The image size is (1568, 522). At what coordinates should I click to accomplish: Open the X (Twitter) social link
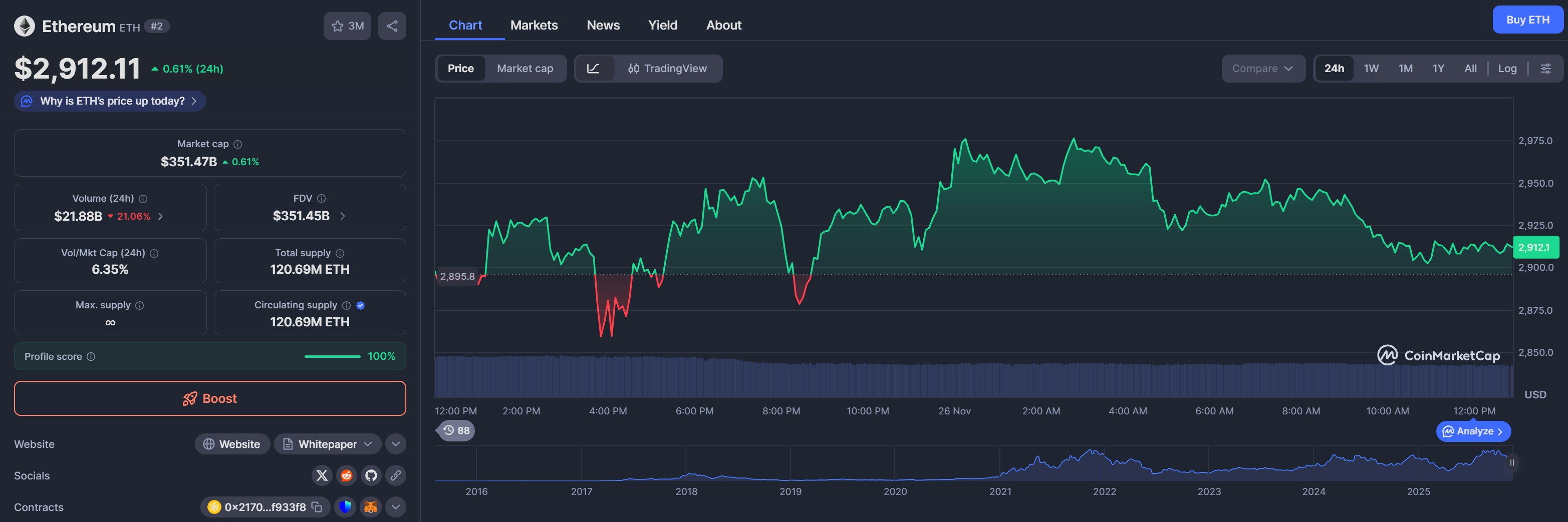pos(322,475)
